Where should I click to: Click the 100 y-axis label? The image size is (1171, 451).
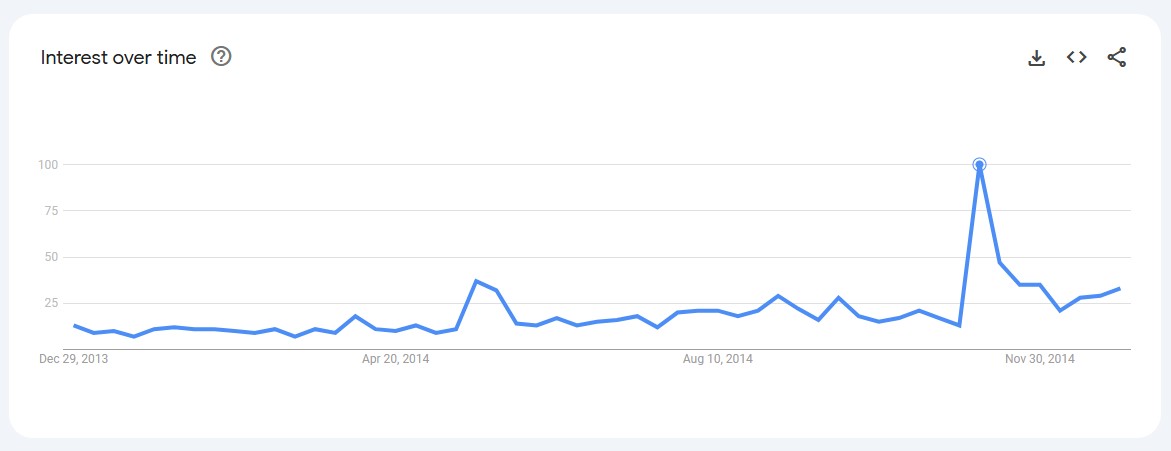pos(49,164)
